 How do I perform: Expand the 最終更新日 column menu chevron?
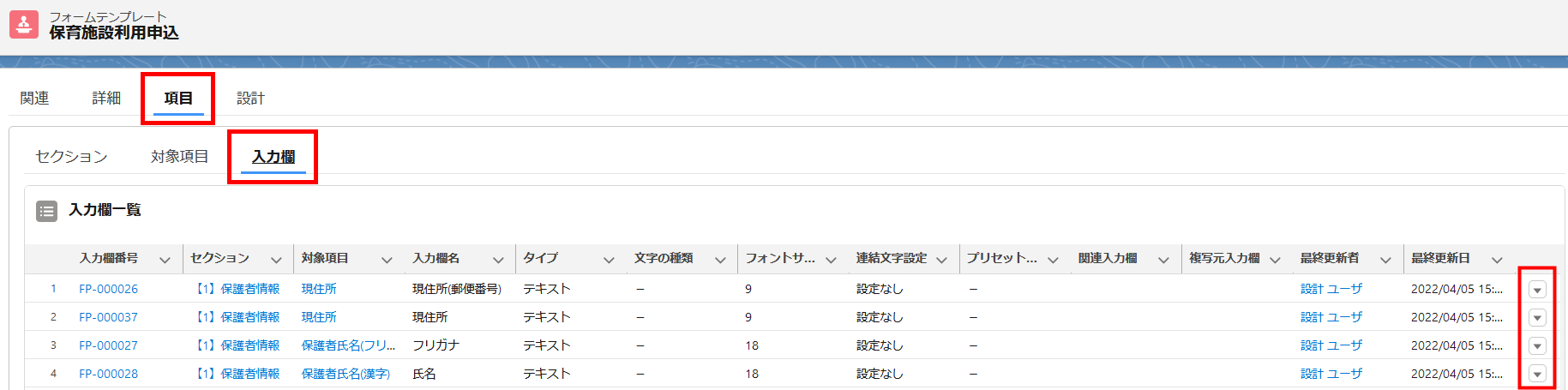[1497, 260]
